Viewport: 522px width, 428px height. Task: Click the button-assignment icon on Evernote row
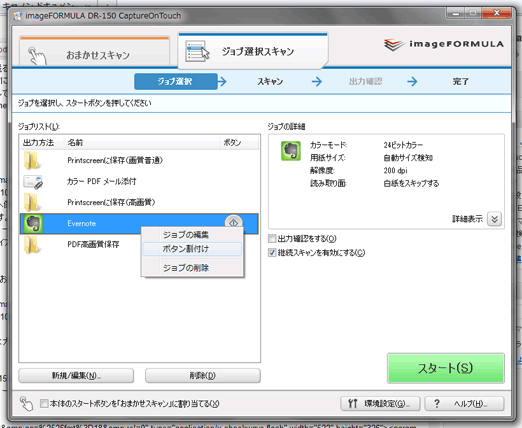[x=234, y=222]
